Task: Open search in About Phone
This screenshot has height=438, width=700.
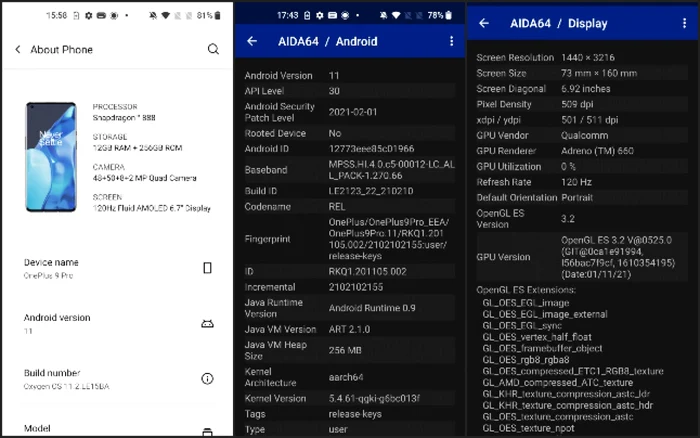Action: pos(213,49)
